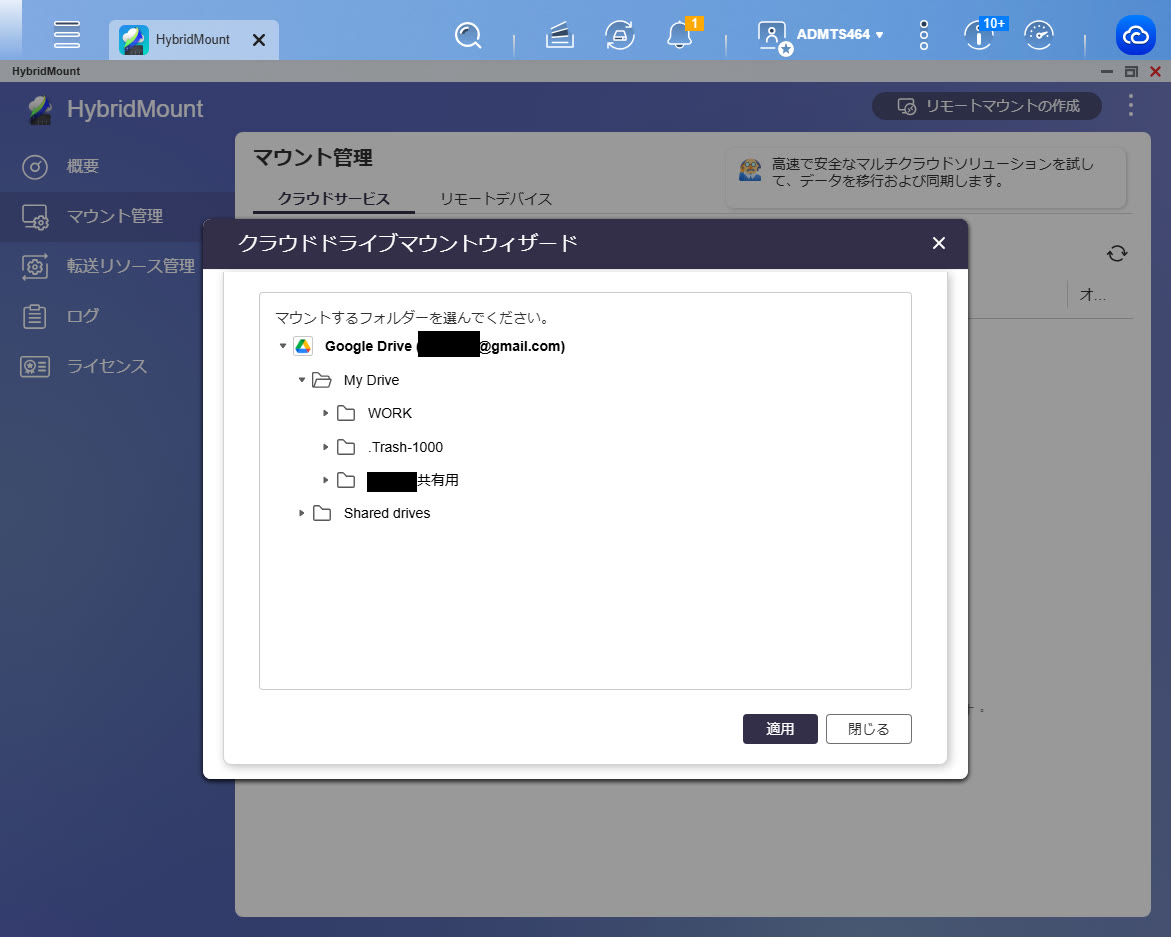Click the search magnifier icon in top bar
1171x937 pixels.
(x=467, y=36)
